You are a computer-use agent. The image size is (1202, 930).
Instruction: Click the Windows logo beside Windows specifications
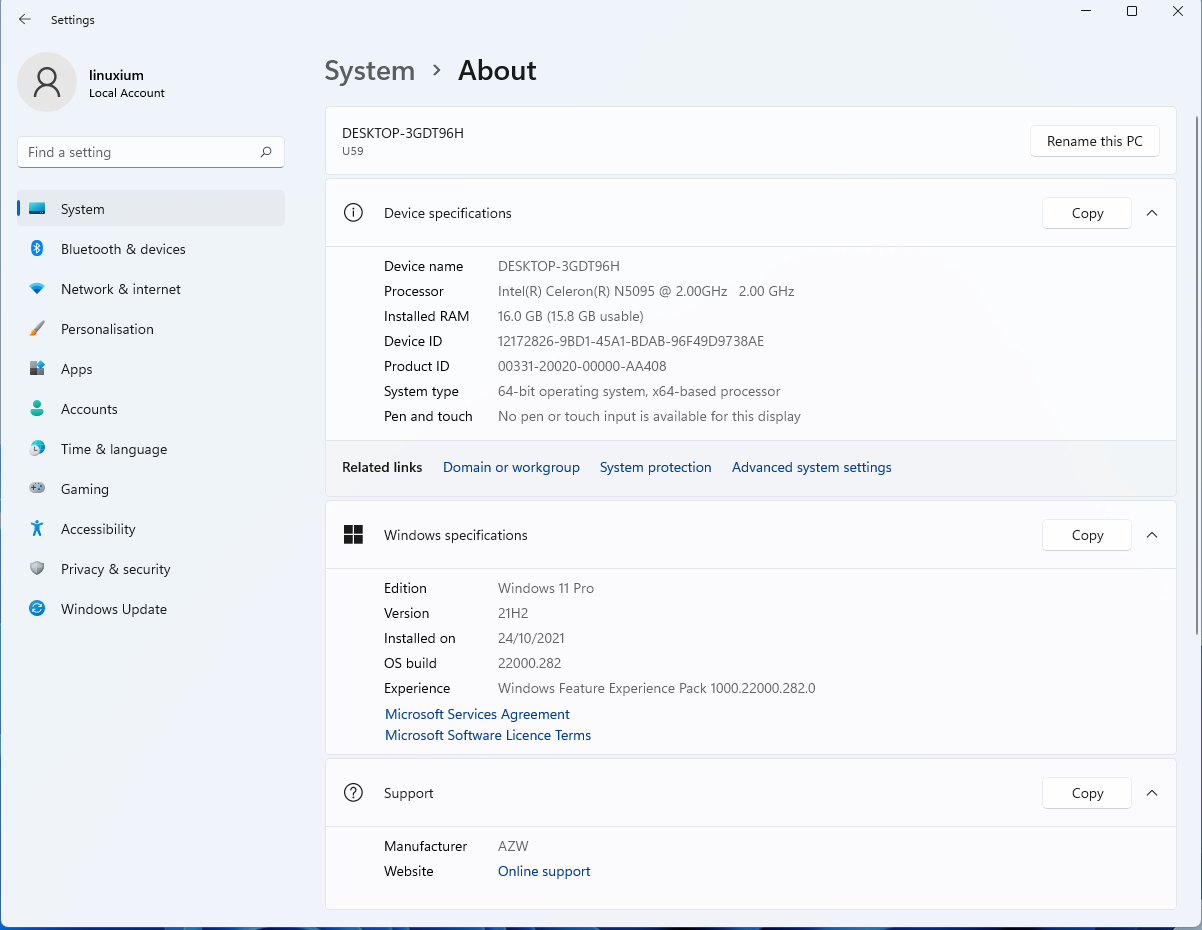pos(353,535)
